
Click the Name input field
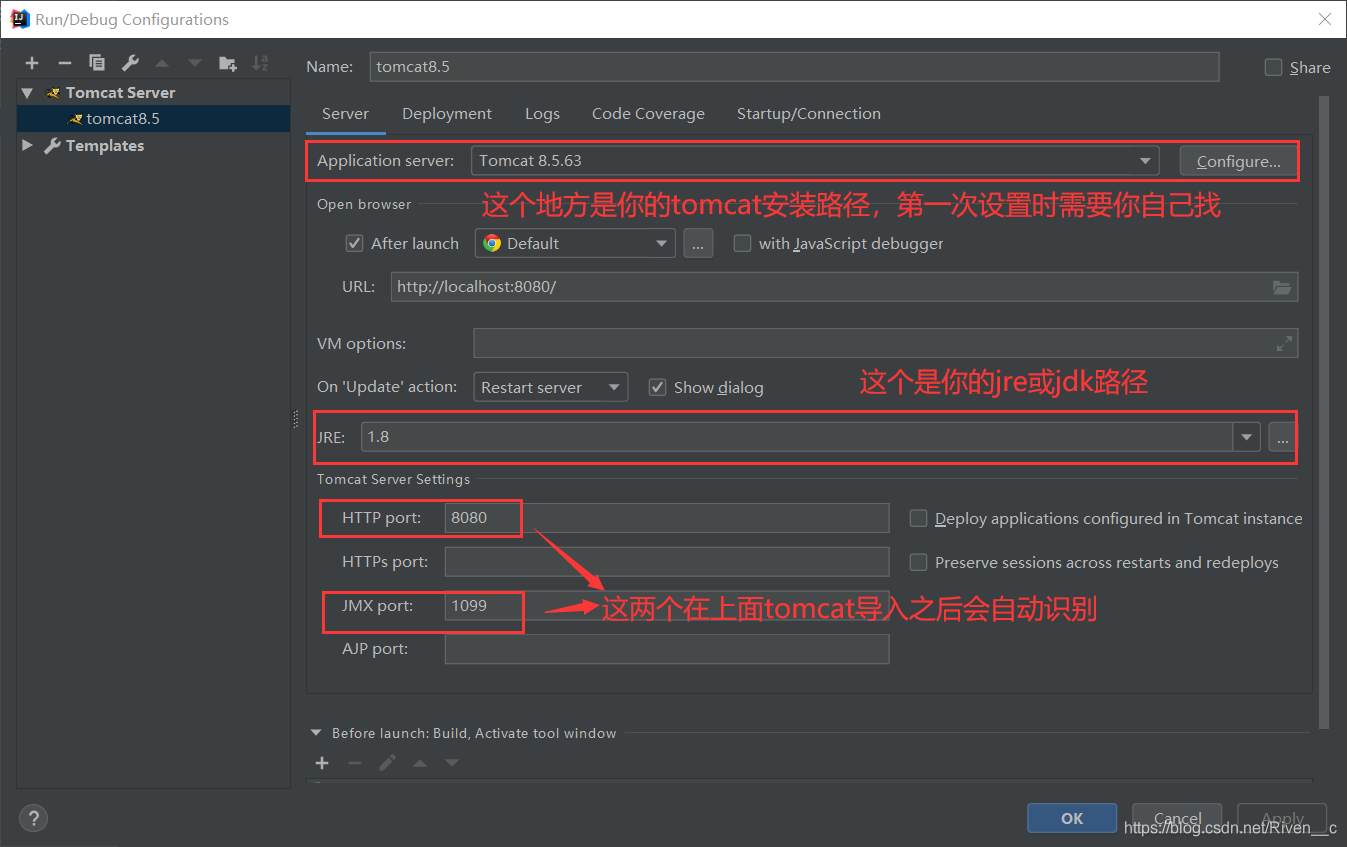pos(794,67)
